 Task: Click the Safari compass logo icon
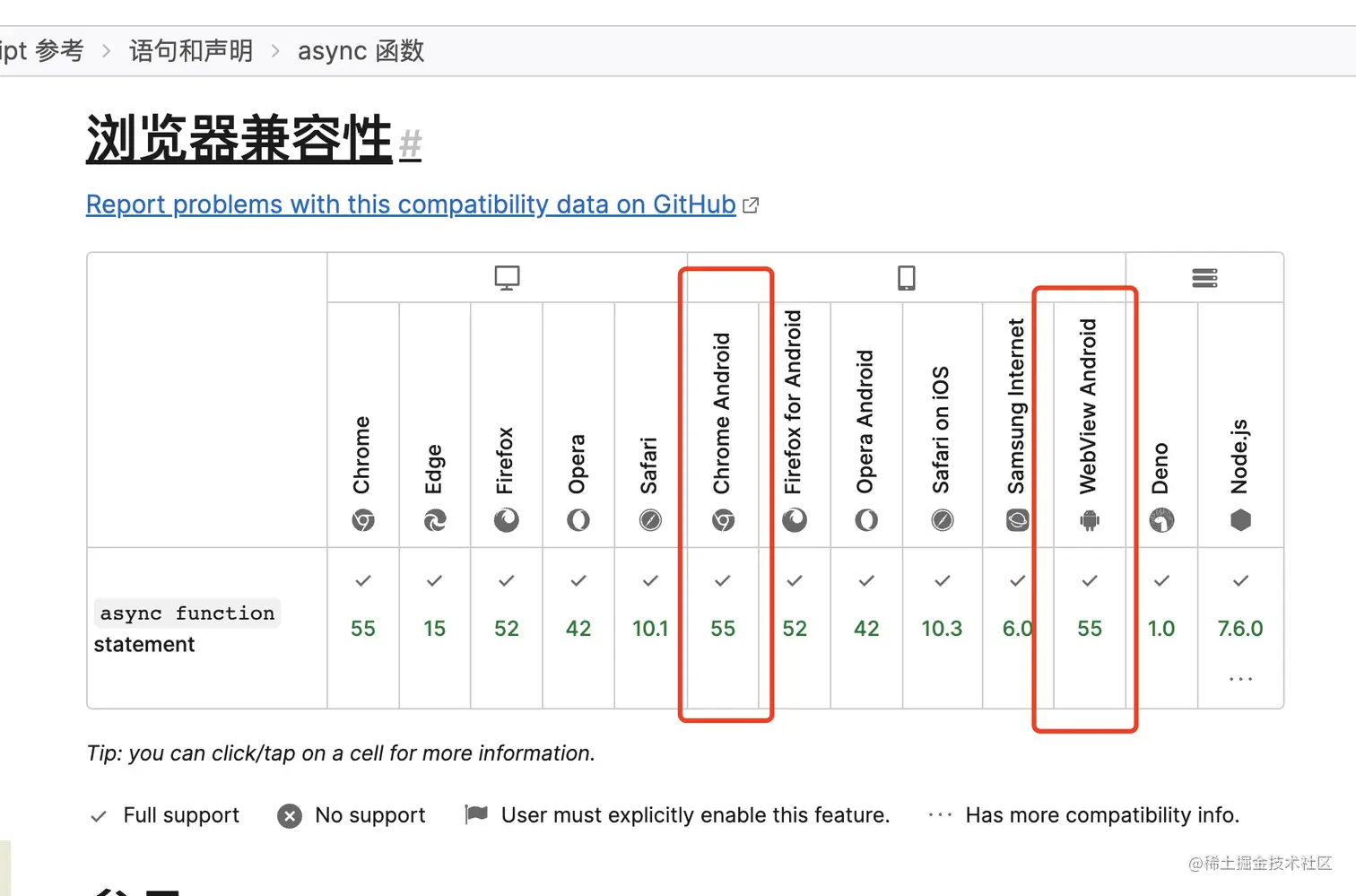tap(650, 520)
